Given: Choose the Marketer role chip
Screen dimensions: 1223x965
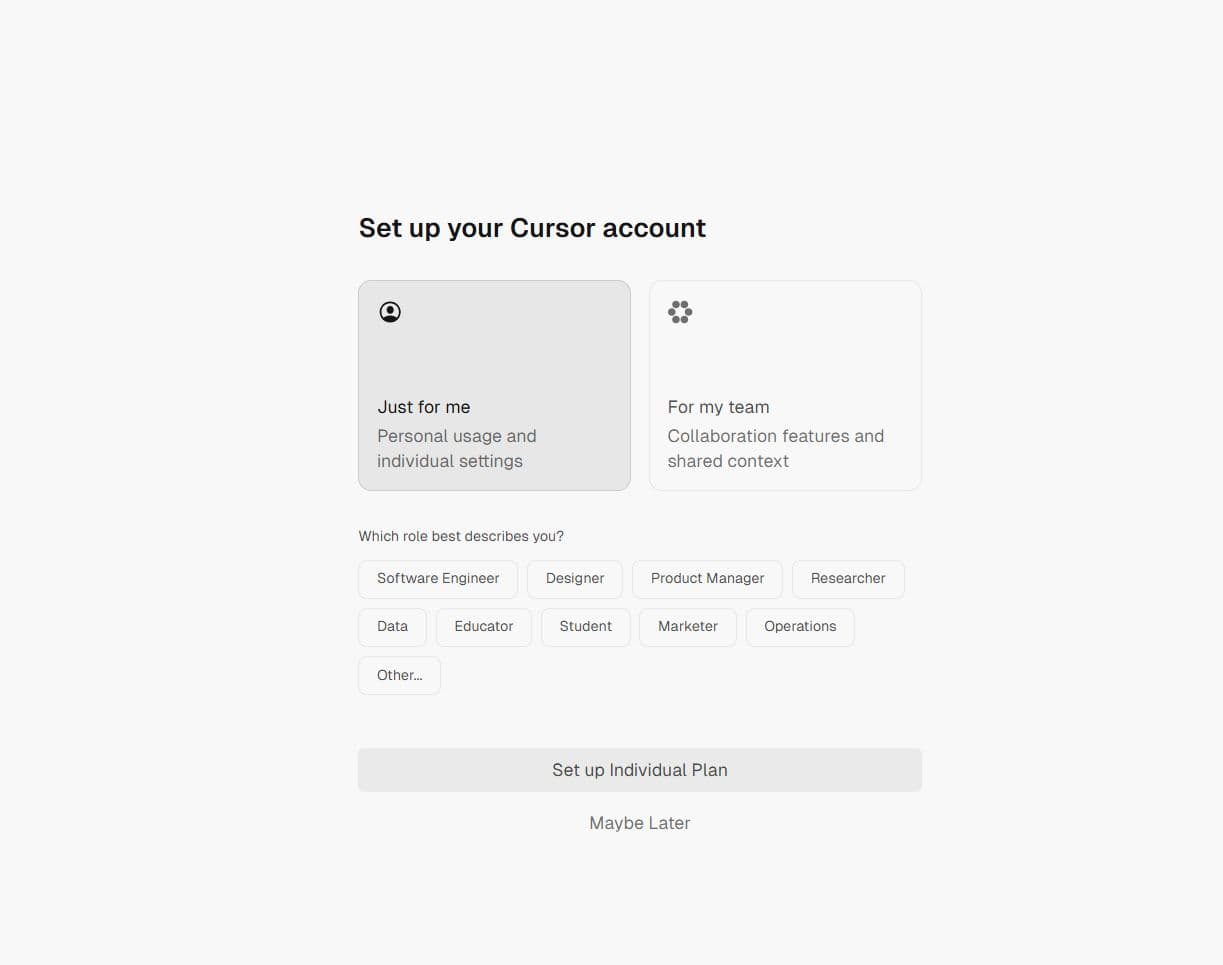Looking at the screenshot, I should [x=688, y=627].
